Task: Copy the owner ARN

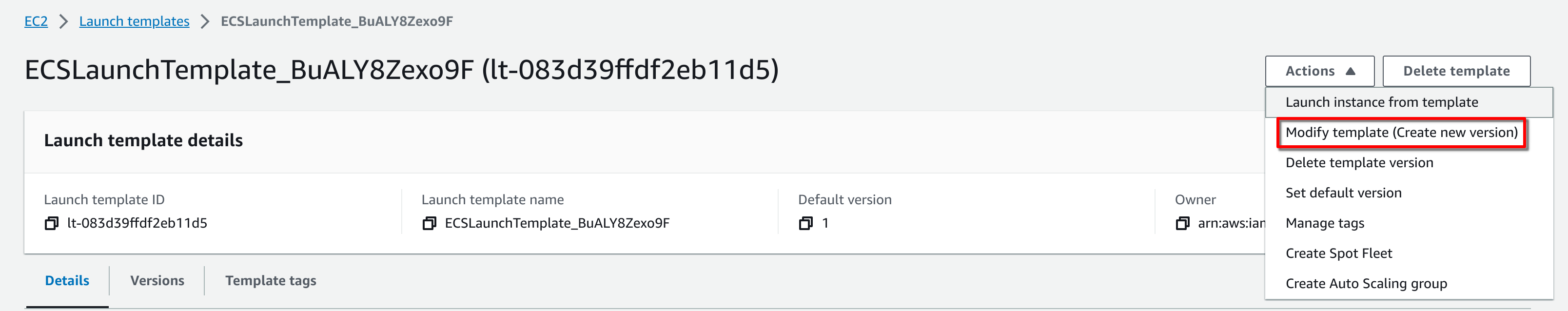Action: point(1183,223)
